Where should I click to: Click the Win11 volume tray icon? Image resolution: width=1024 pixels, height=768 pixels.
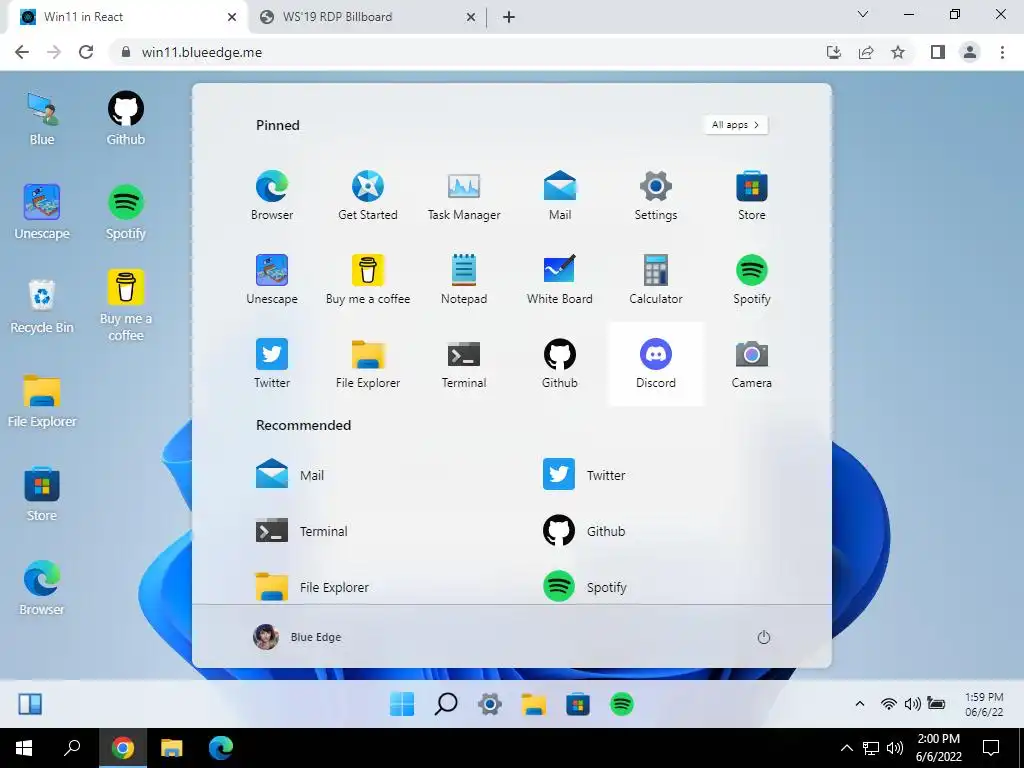(x=912, y=704)
